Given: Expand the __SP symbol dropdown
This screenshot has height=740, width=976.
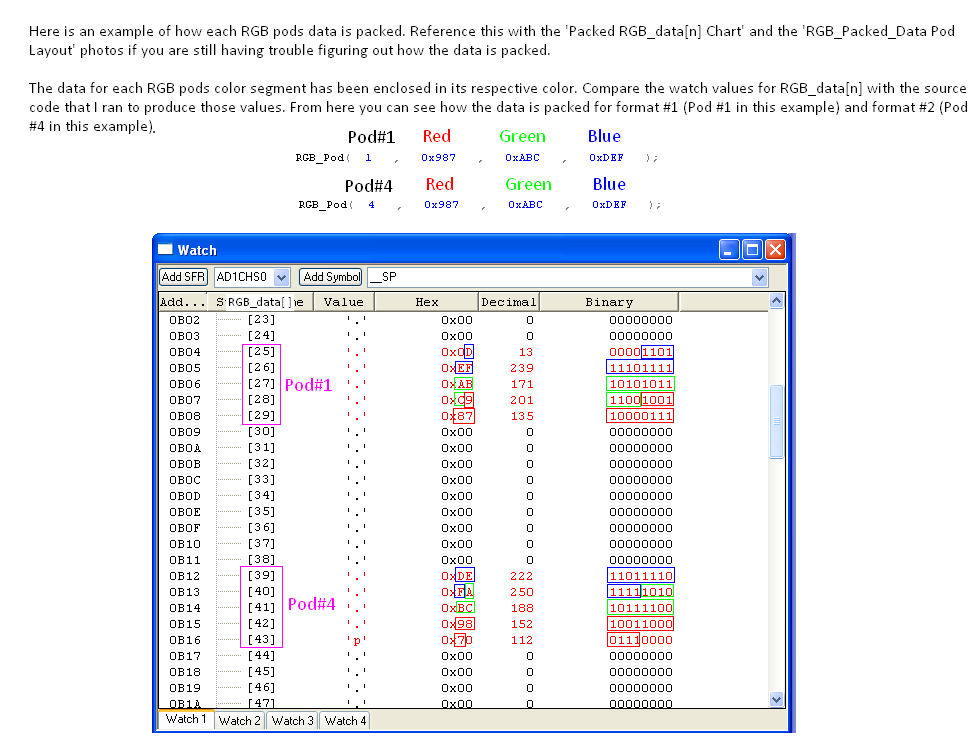Looking at the screenshot, I should (x=759, y=277).
